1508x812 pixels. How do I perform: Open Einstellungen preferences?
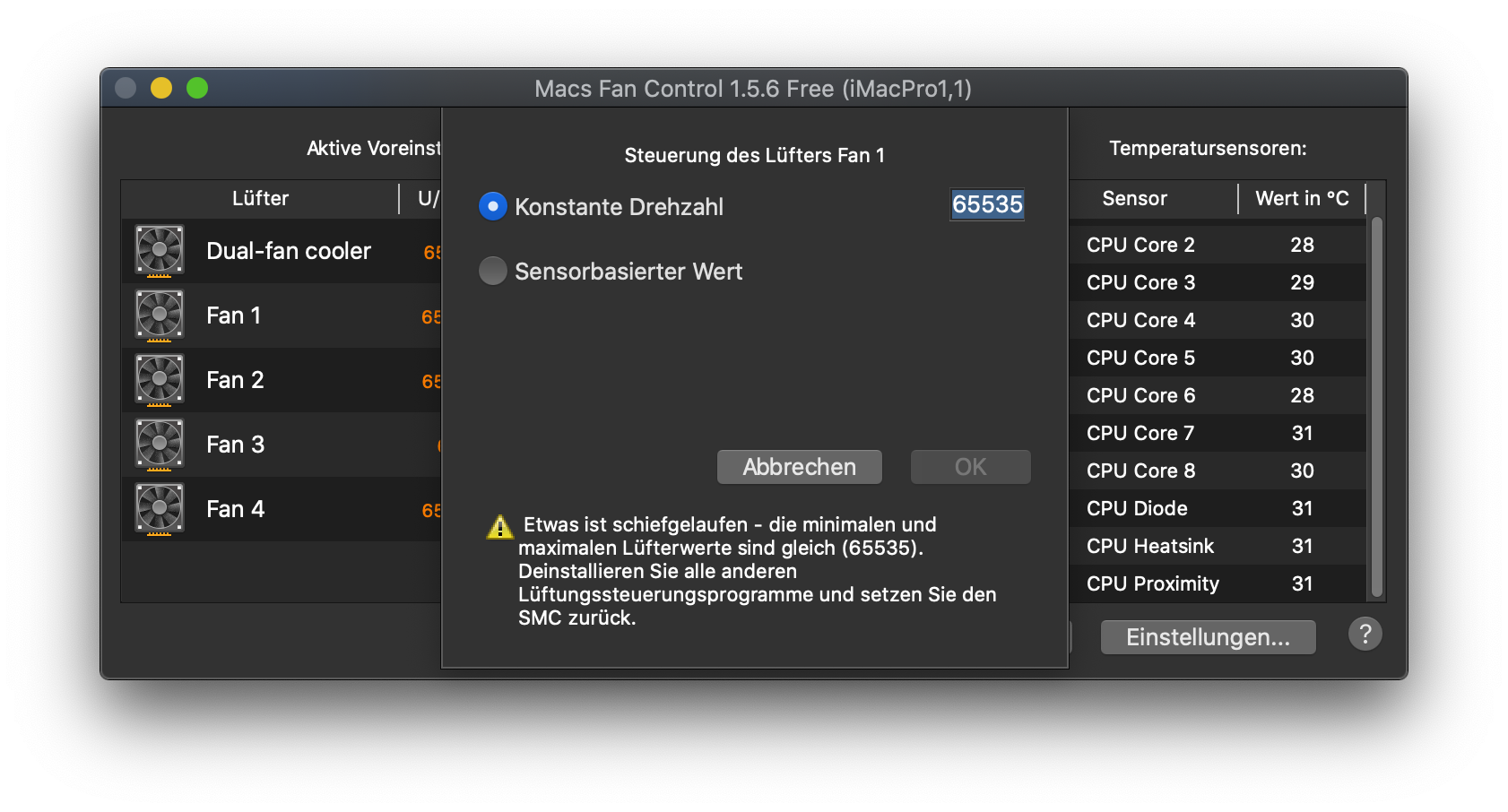[x=1208, y=637]
